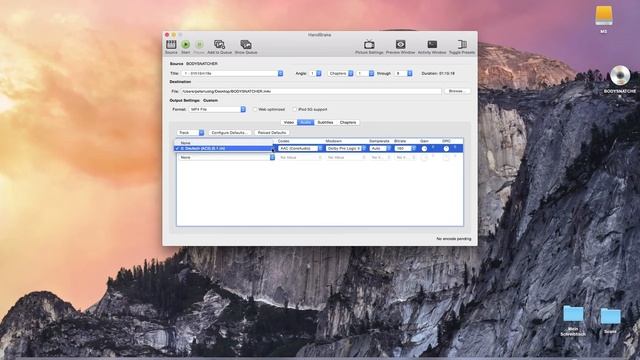Open the Preview Window eye icon
Viewport: 640px width, 360px height.
(x=400, y=44)
